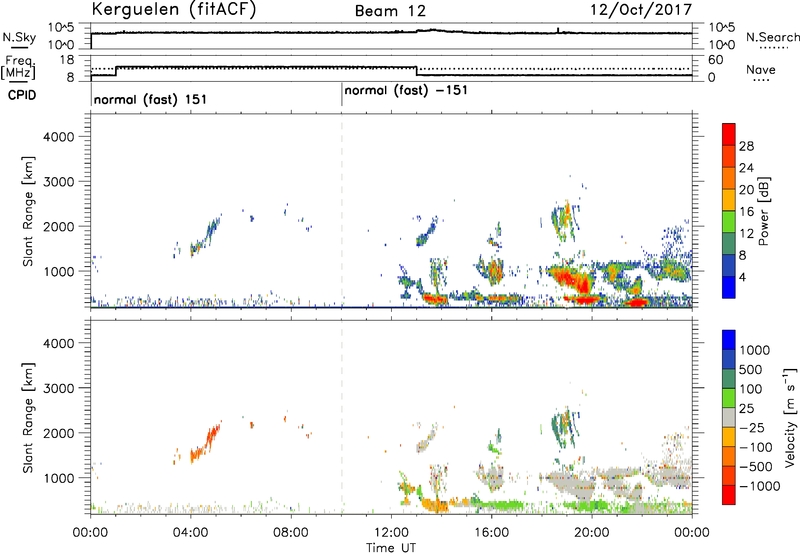Click the 'N.Sky' legend label
Screen dimensions: 800x554
[x=19, y=37]
